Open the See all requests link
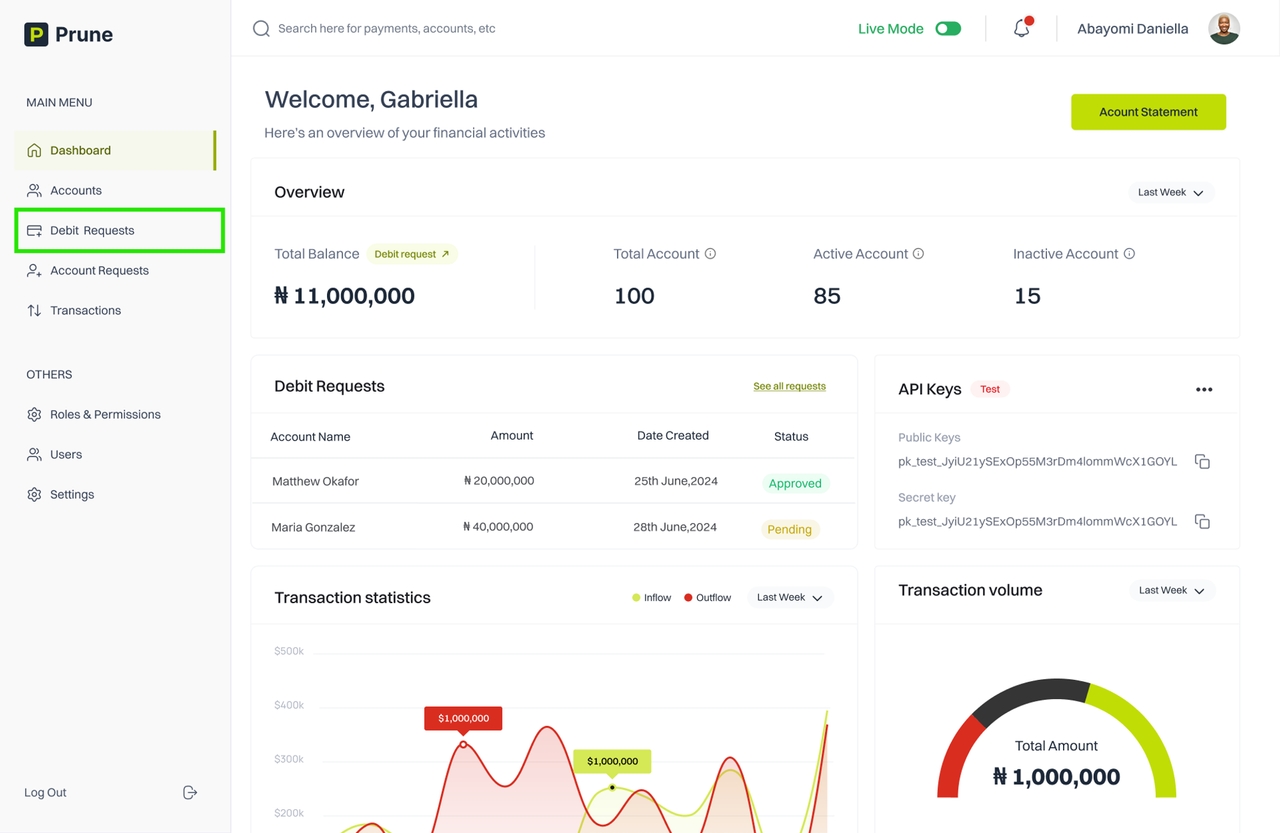Screen dimensions: 1280x833 coord(789,386)
